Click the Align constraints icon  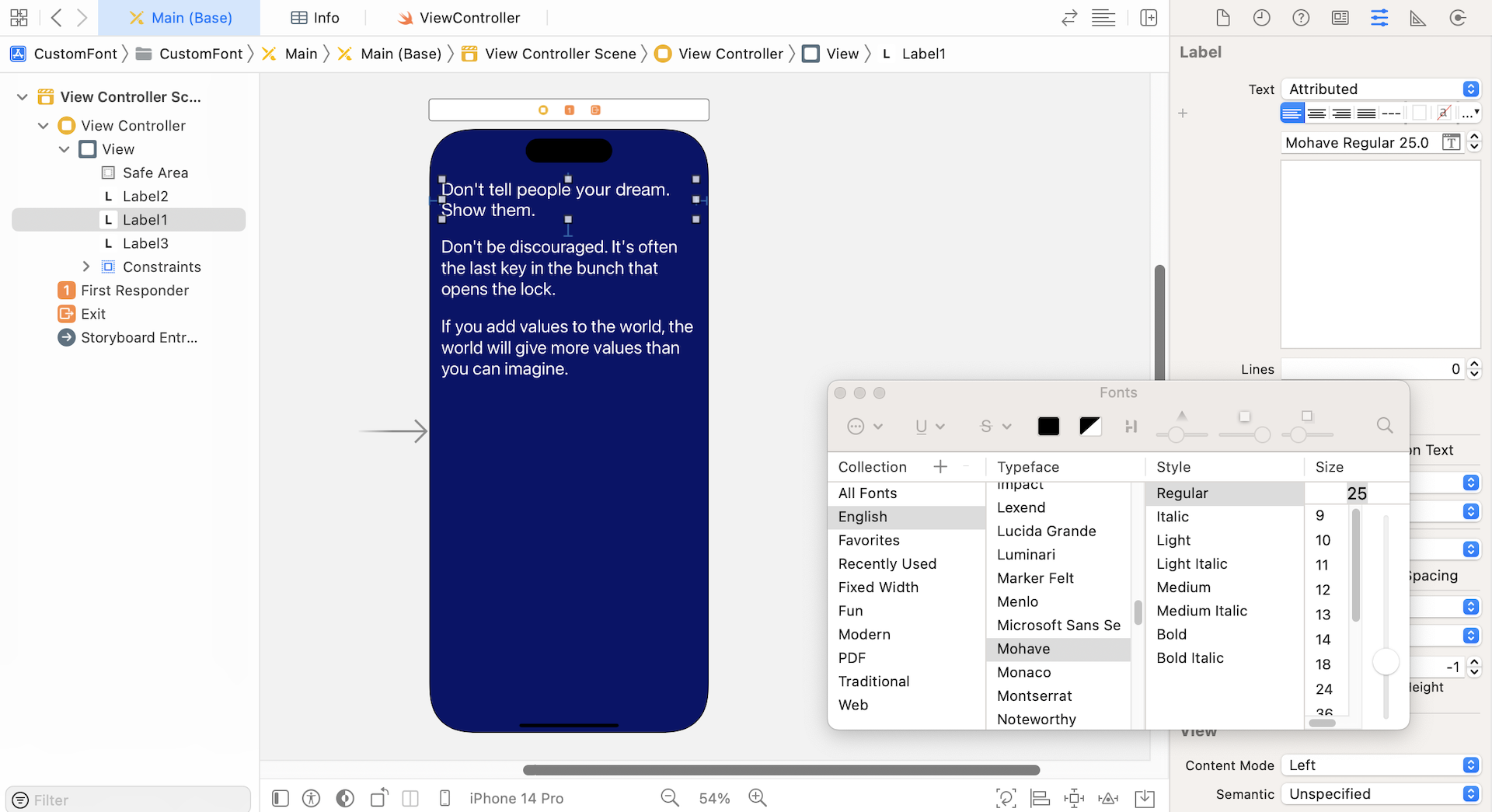click(1040, 798)
